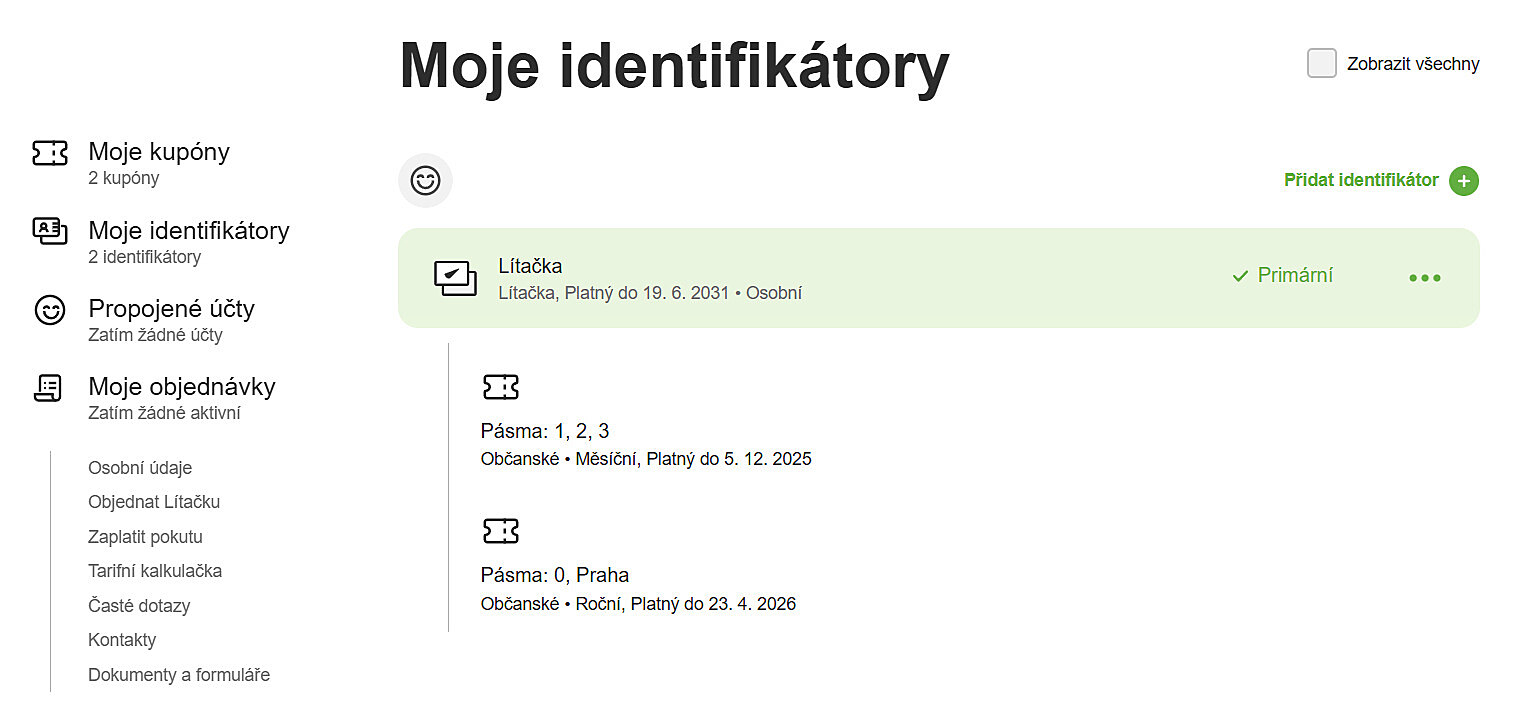The image size is (1526, 709).
Task: Enable the Zobrazit všechny checkbox
Action: 1321,64
